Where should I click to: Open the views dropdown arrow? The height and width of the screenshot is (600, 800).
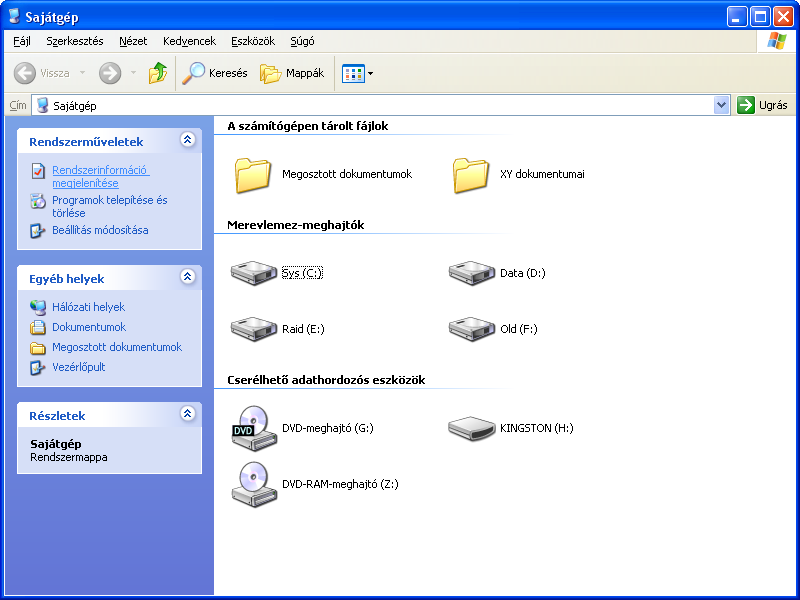coord(370,74)
